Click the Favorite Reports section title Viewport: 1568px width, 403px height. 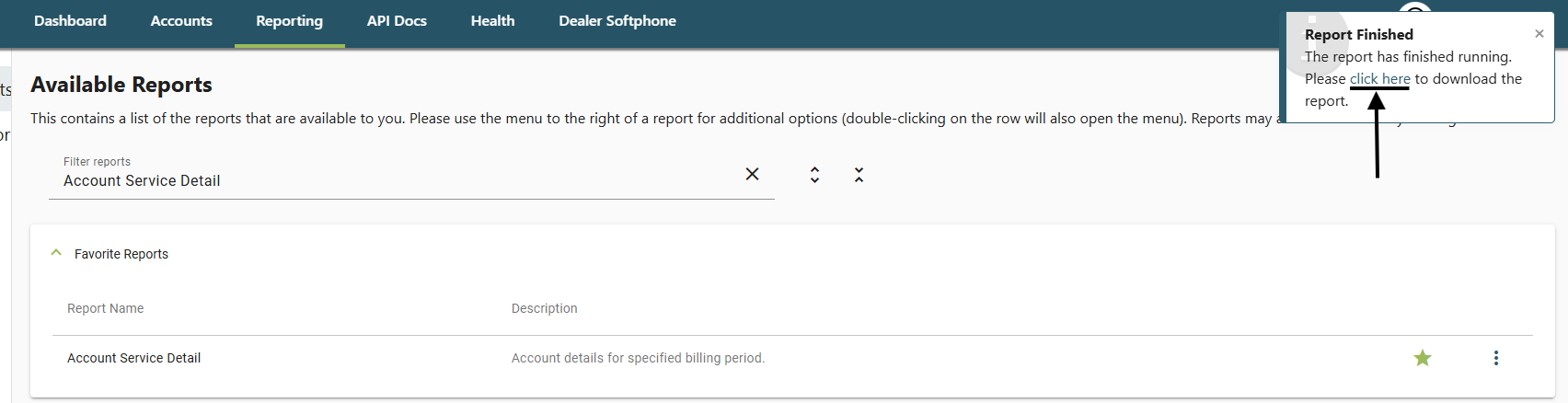click(121, 254)
